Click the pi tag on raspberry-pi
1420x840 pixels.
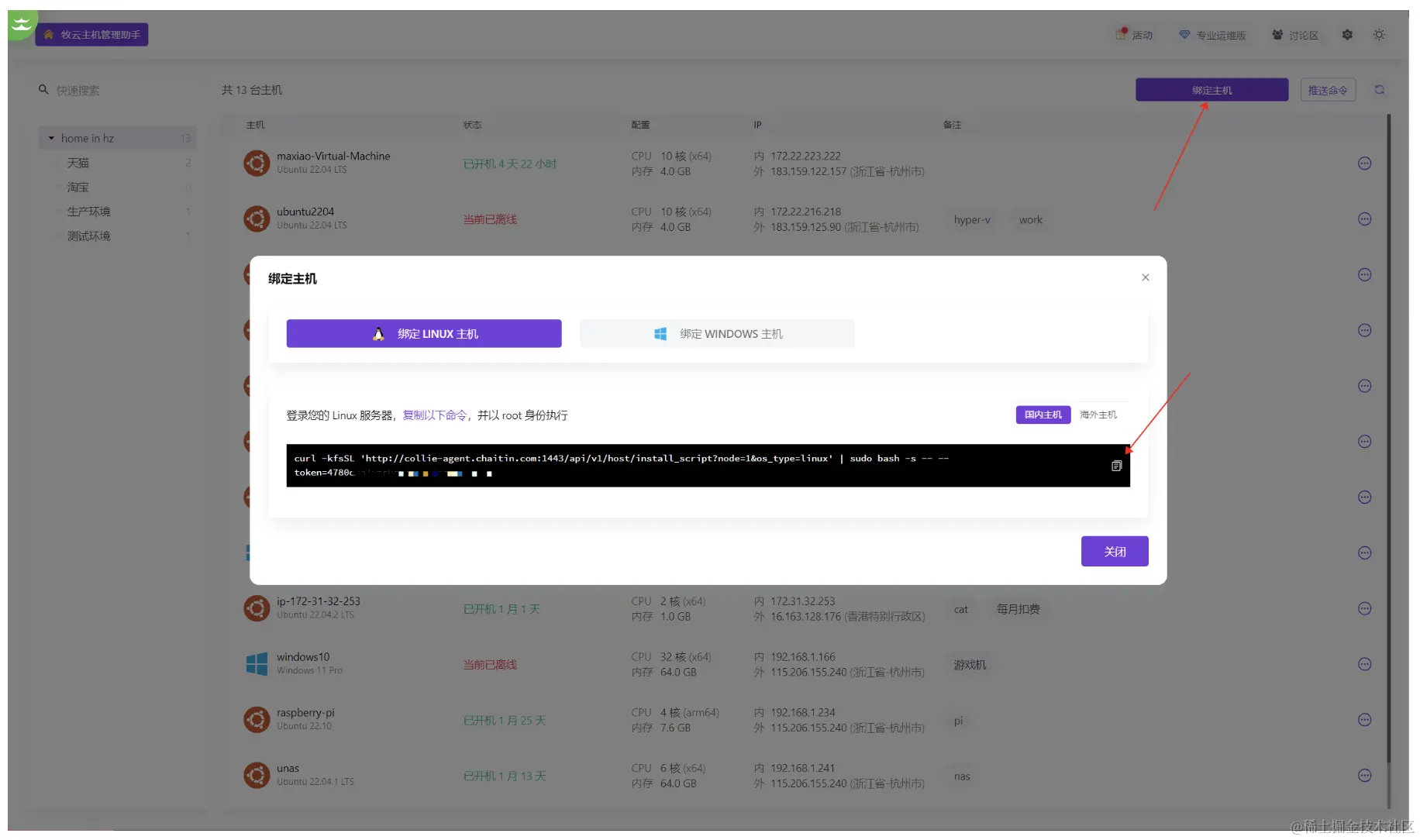click(x=958, y=721)
